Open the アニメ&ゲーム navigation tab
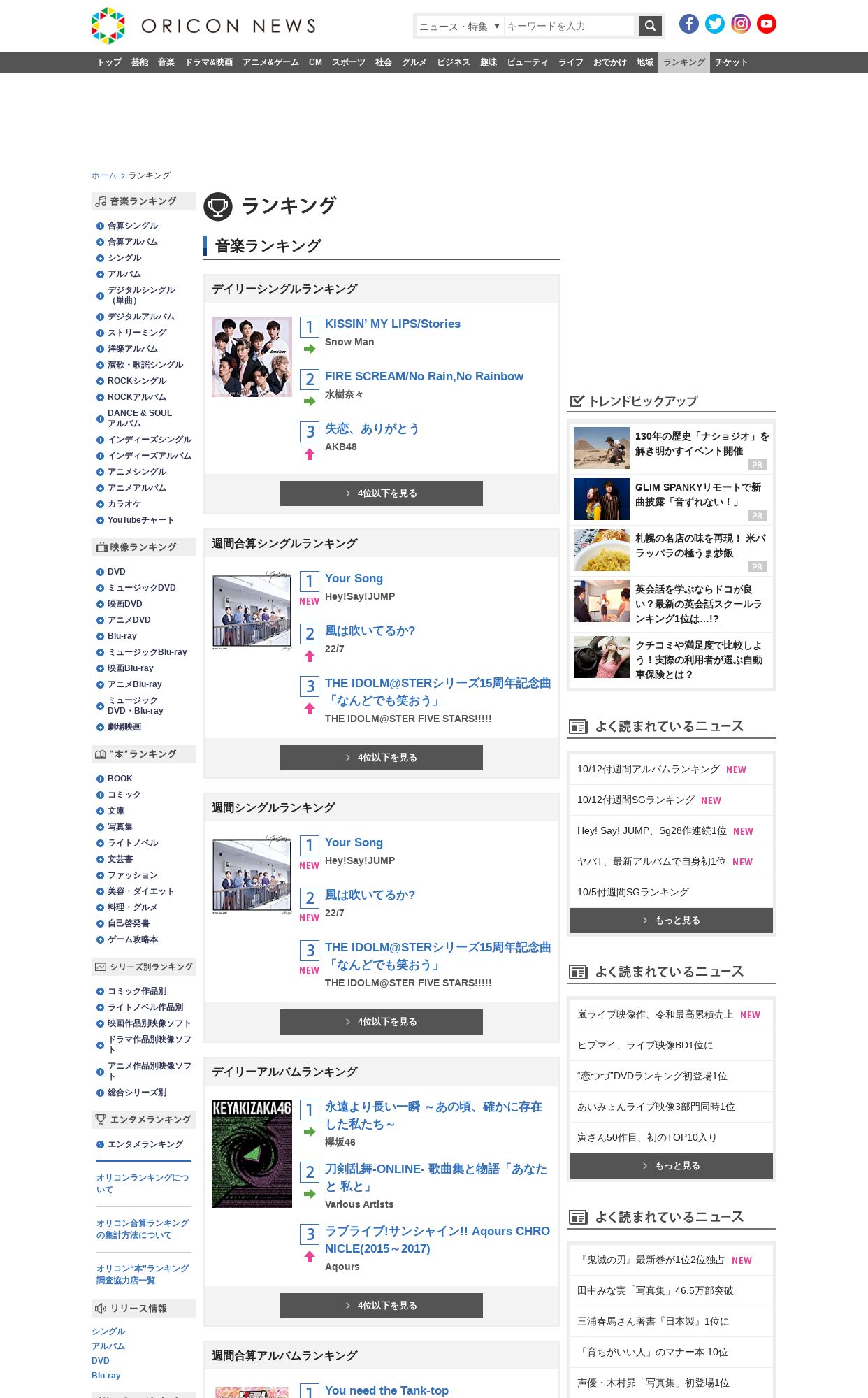The height and width of the screenshot is (1398, 868). [270, 62]
